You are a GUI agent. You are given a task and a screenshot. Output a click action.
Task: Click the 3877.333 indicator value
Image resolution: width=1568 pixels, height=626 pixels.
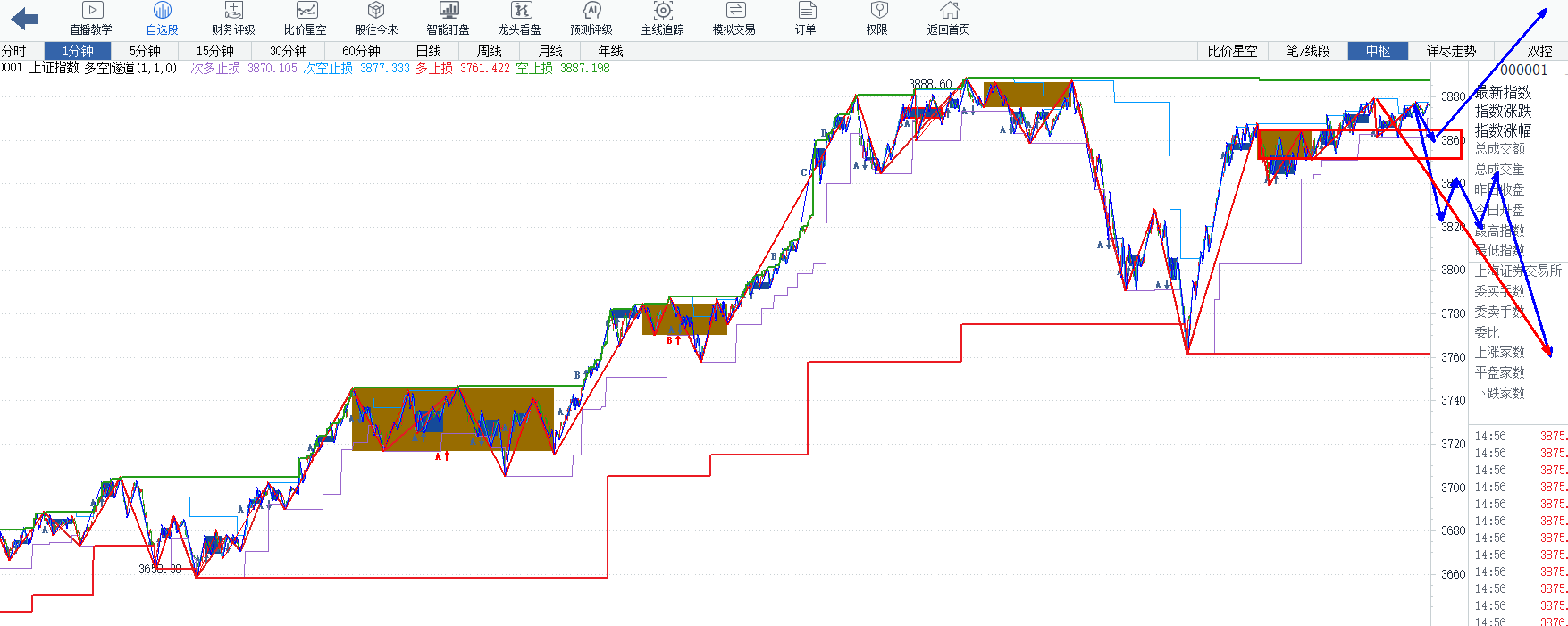pyautogui.click(x=385, y=68)
